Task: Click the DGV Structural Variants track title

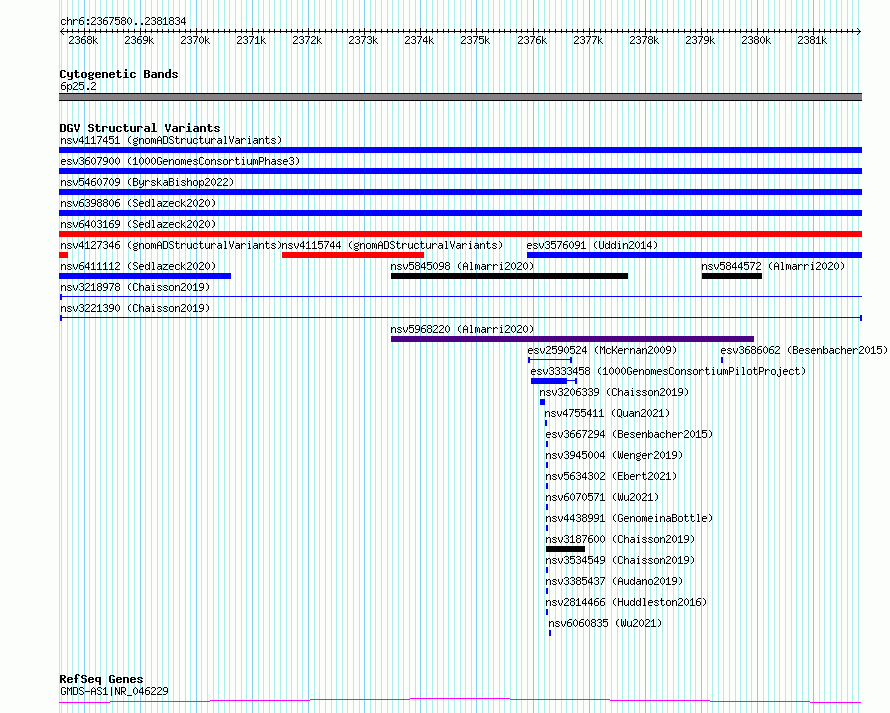Action: (x=140, y=128)
